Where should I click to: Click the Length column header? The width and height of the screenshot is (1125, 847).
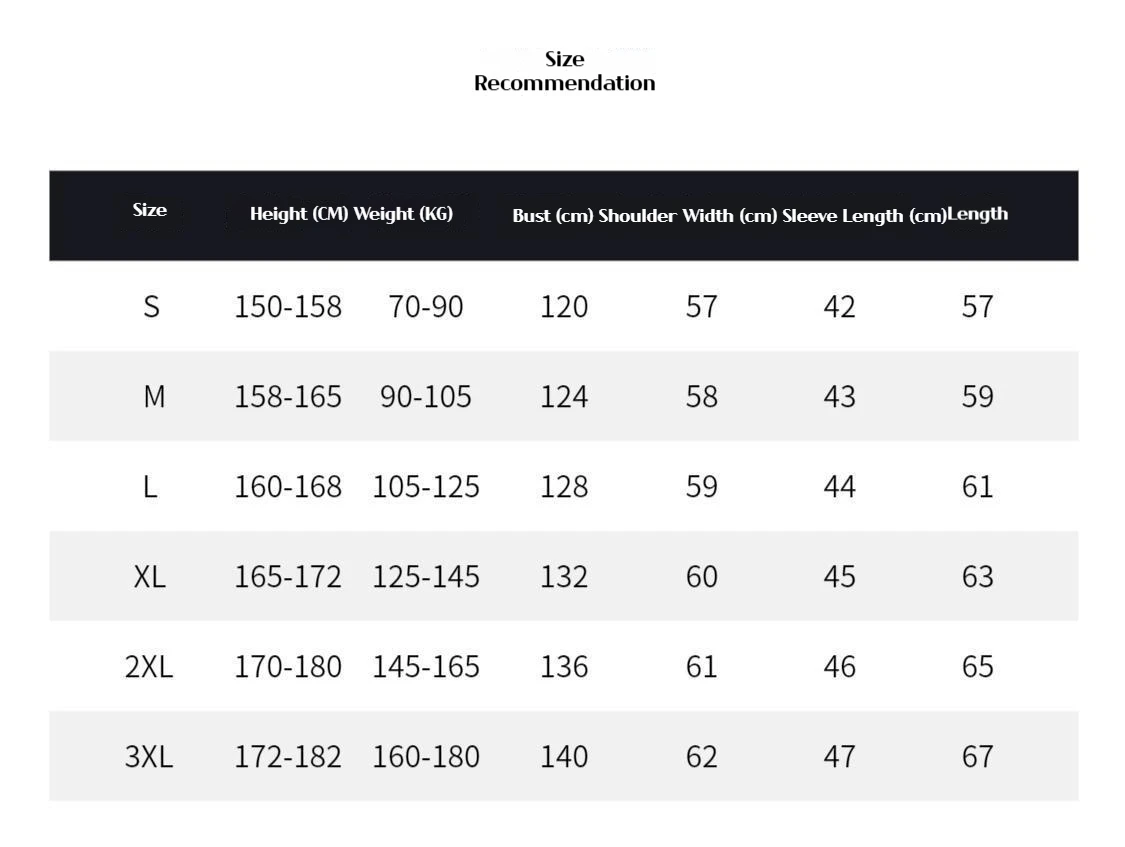coord(977,214)
